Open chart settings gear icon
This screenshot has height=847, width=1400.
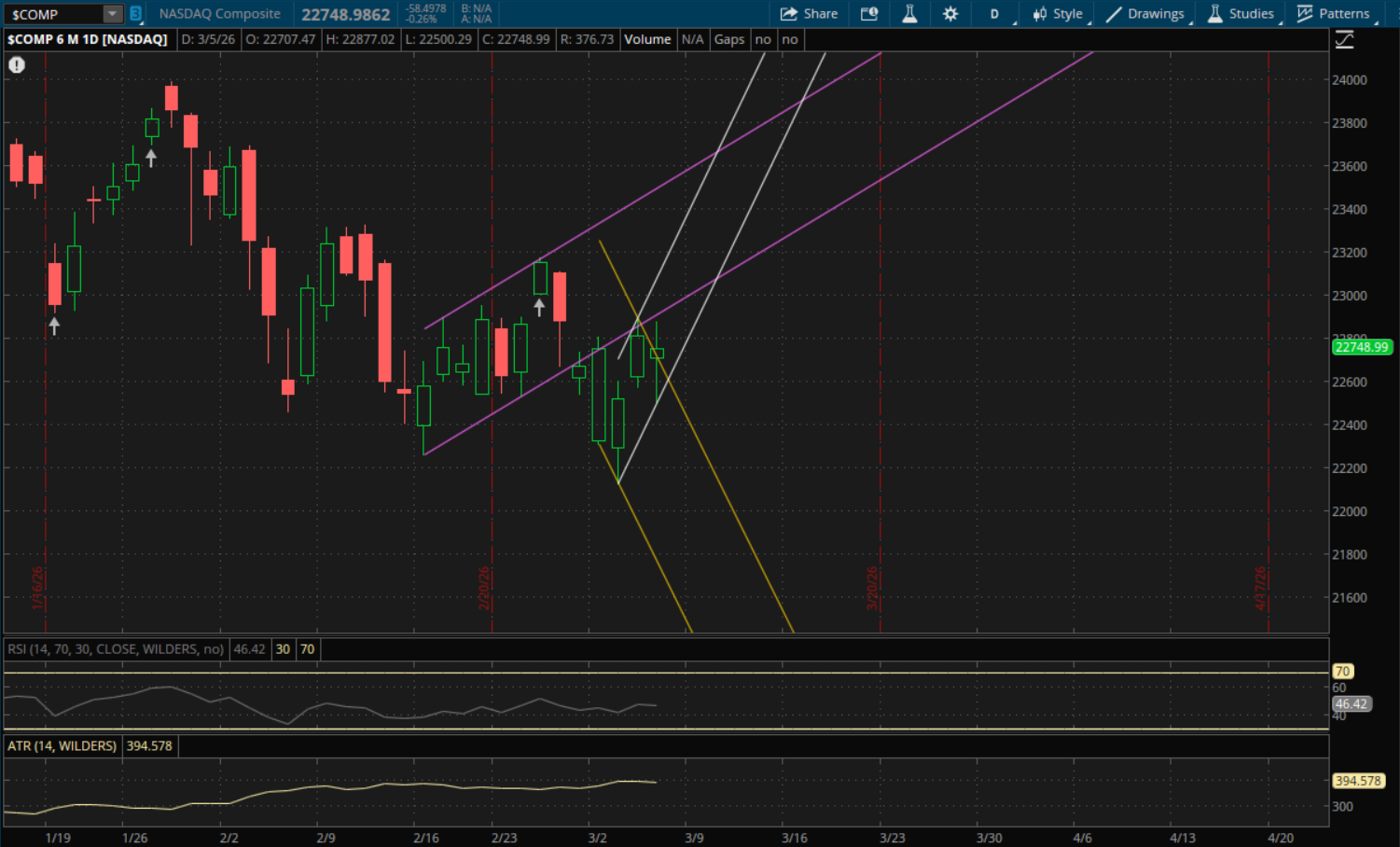tap(950, 14)
